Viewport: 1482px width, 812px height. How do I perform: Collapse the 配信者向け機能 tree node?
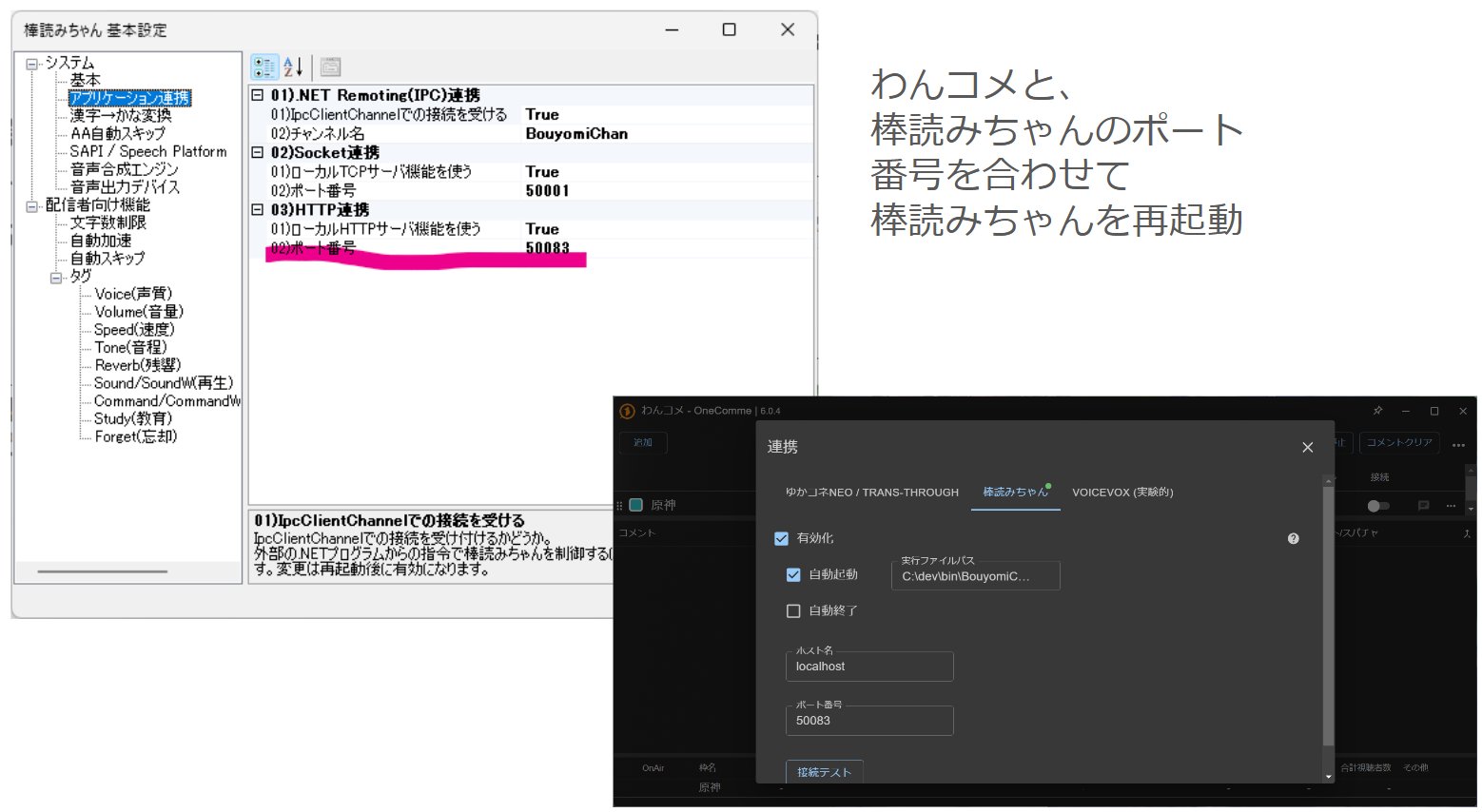tap(32, 205)
